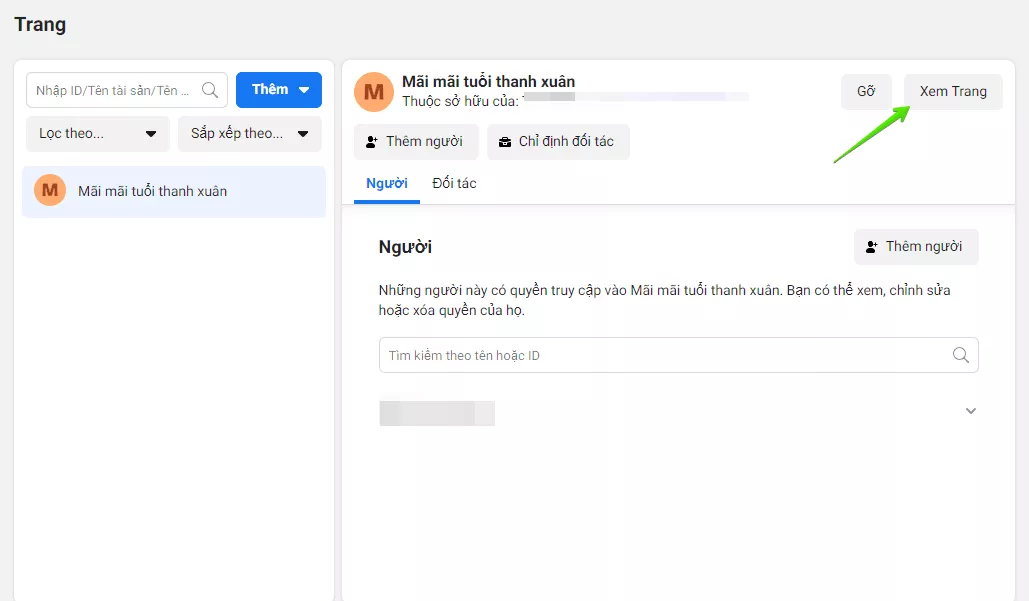Click the Xem Trang button

[953, 92]
